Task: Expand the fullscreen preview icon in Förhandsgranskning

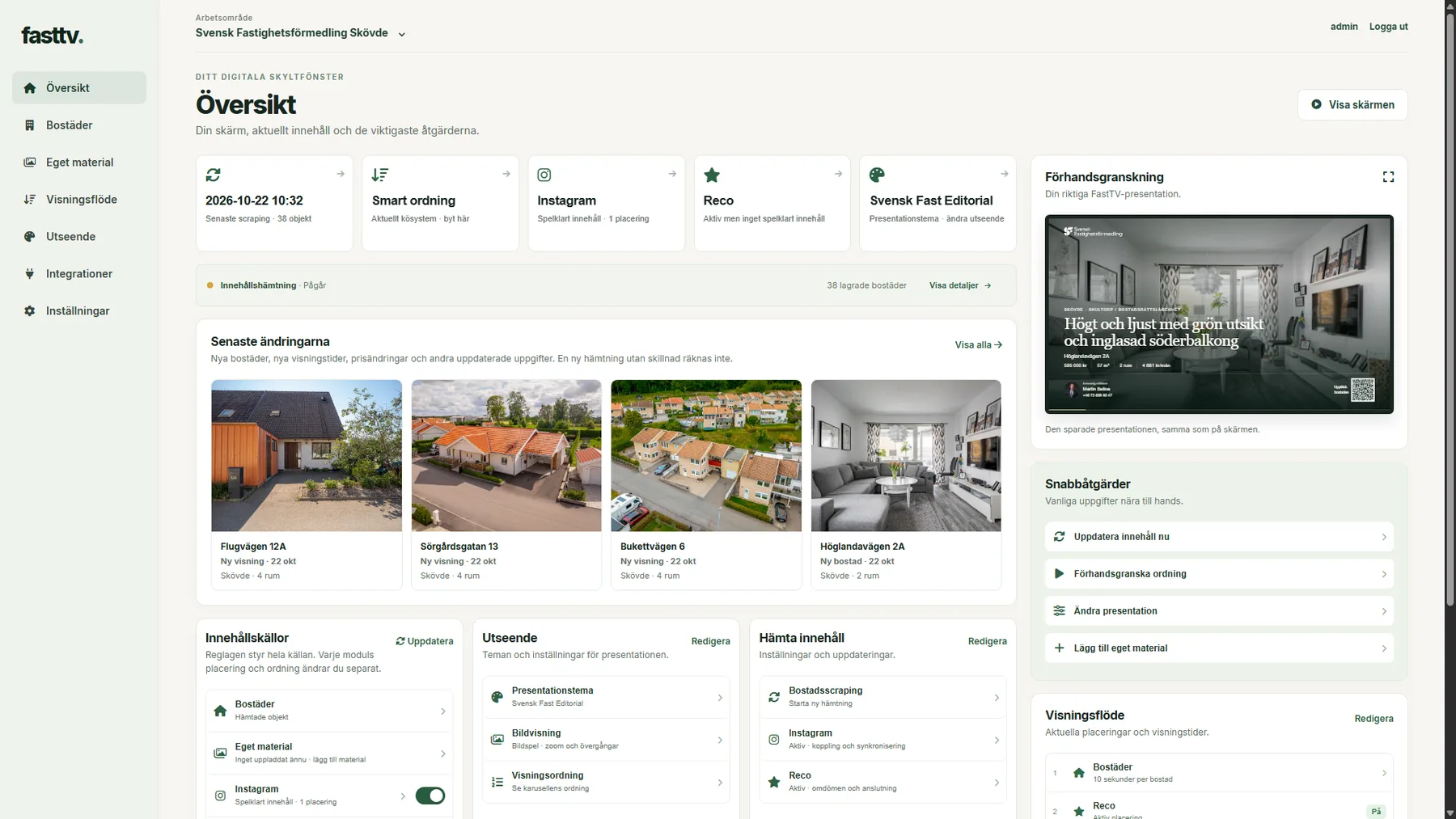Action: pos(1388,177)
